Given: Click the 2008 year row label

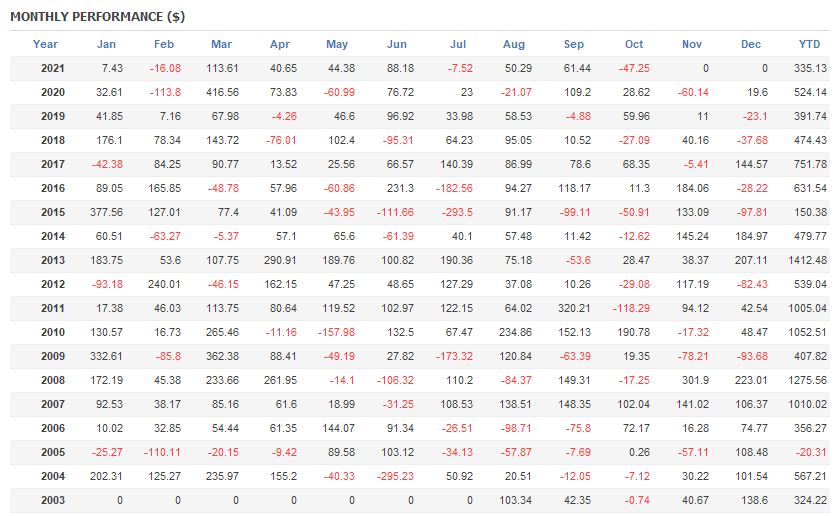Looking at the screenshot, I should (x=53, y=380).
